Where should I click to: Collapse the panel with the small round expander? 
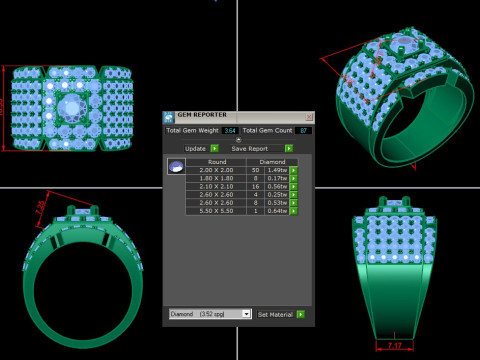tap(238, 139)
